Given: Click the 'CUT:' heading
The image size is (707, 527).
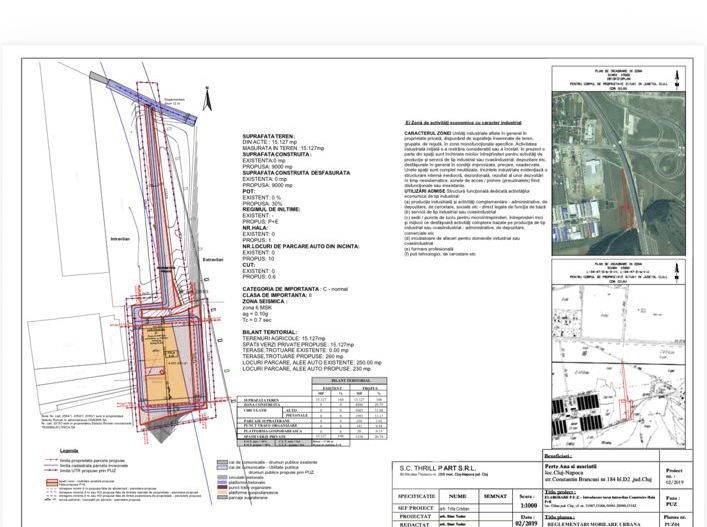Looking at the screenshot, I should pyautogui.click(x=249, y=265).
